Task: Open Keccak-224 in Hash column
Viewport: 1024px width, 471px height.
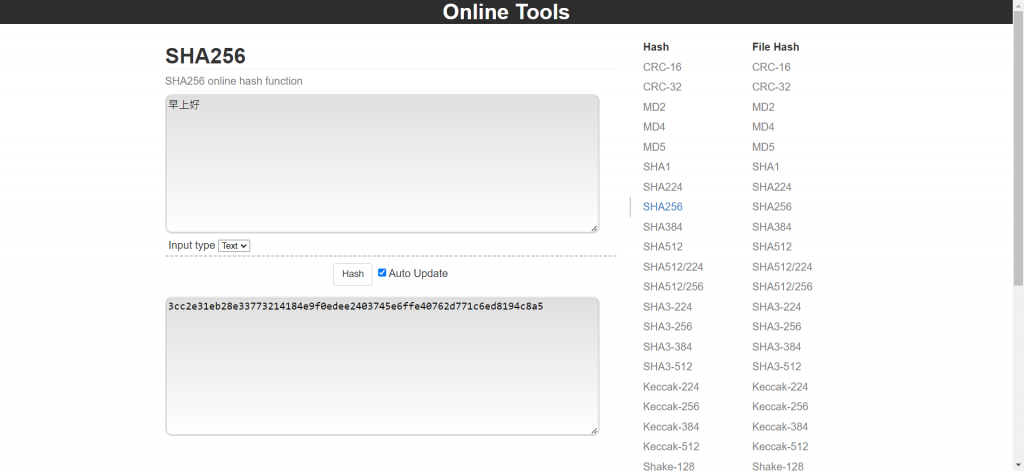Action: (671, 386)
